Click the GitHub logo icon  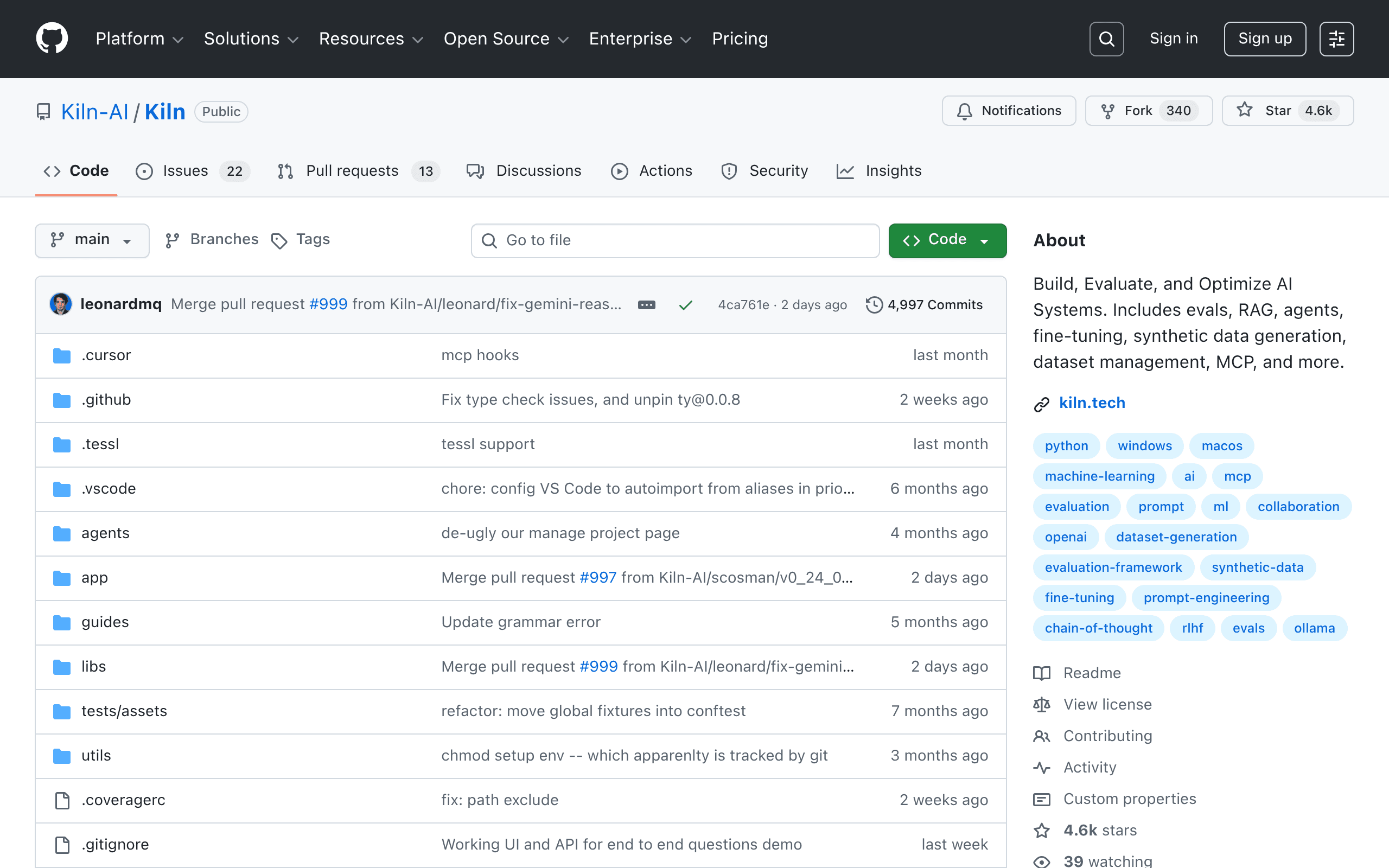[x=52, y=39]
